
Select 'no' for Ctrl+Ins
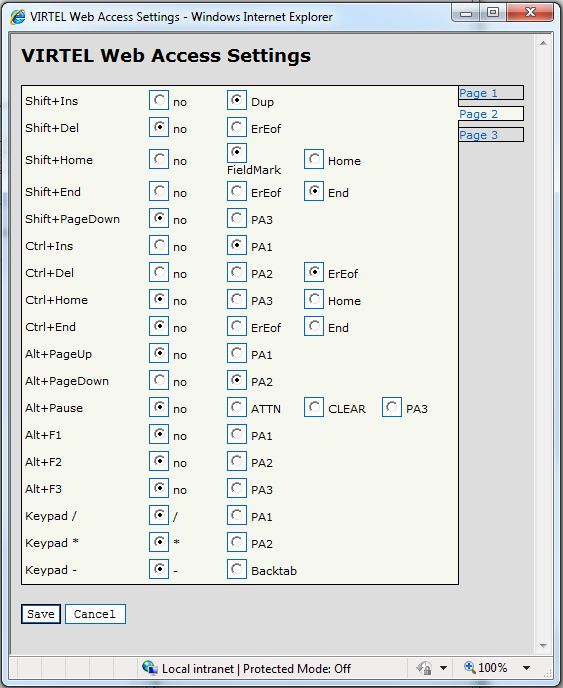(159, 245)
